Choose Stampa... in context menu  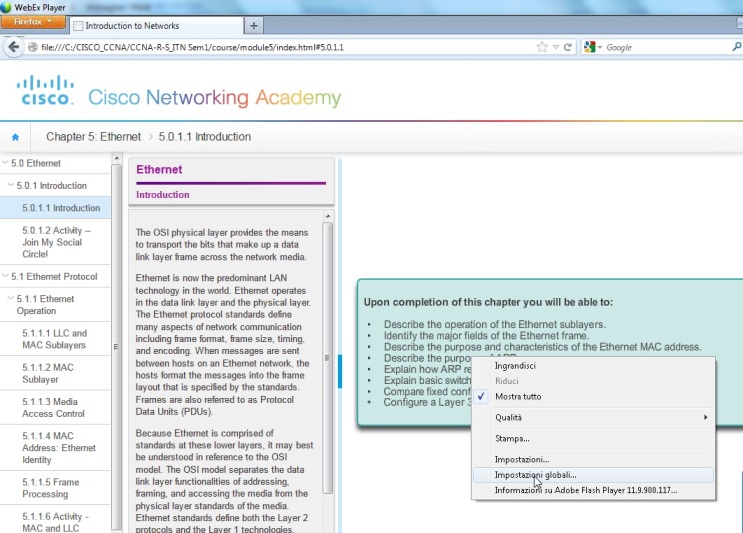tap(593, 439)
